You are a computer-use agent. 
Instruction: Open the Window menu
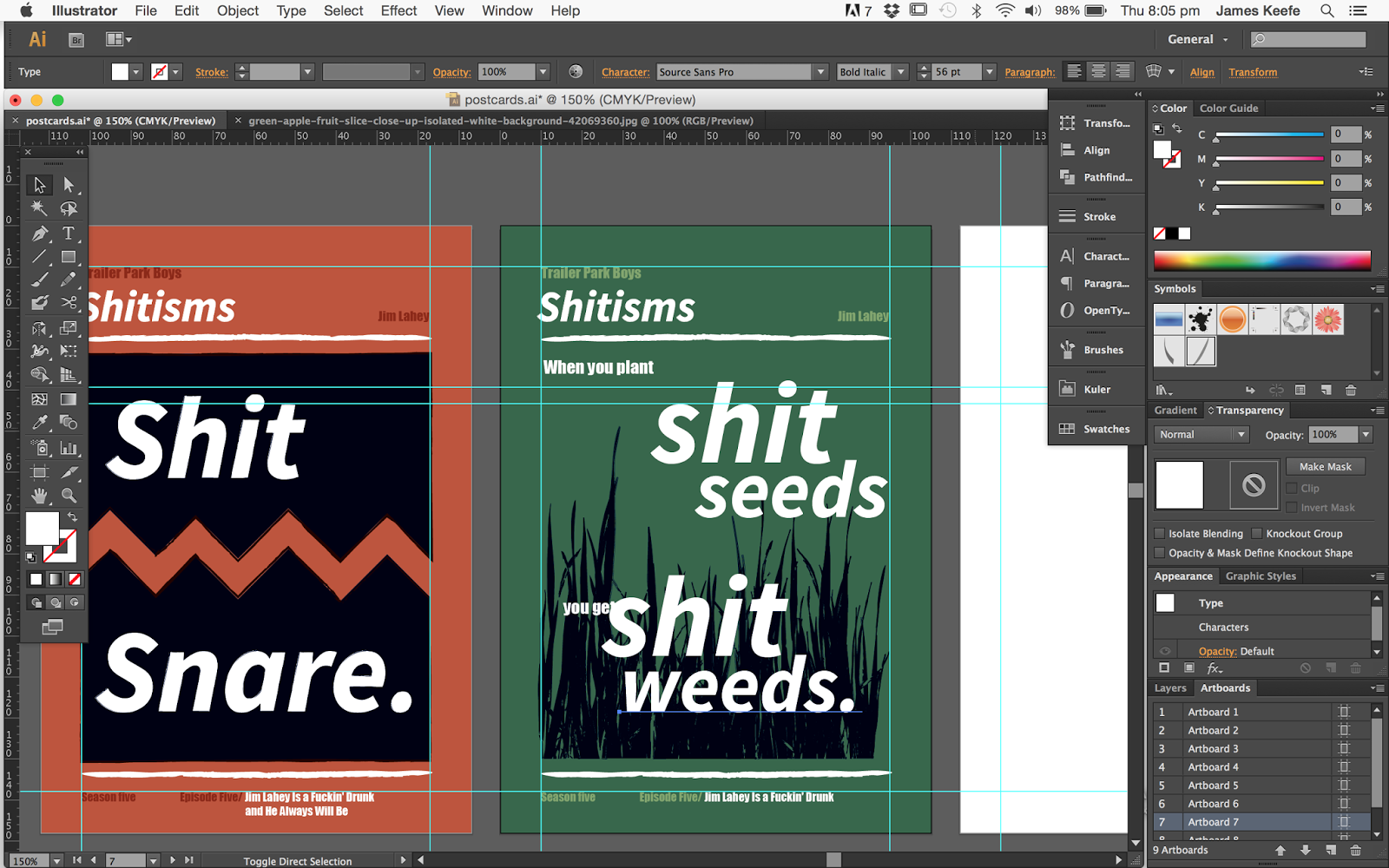507,11
